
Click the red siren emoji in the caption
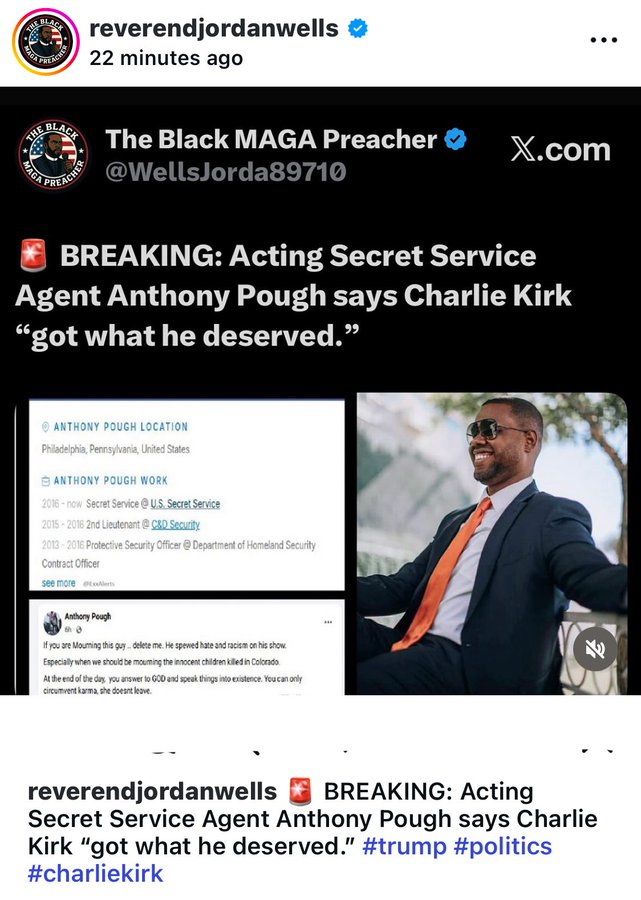pos(300,792)
